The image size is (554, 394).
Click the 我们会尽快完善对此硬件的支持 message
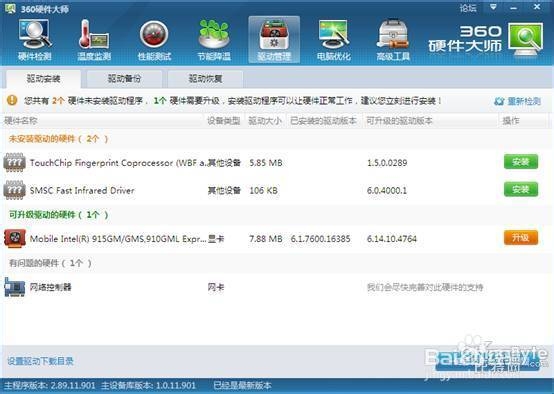point(425,287)
